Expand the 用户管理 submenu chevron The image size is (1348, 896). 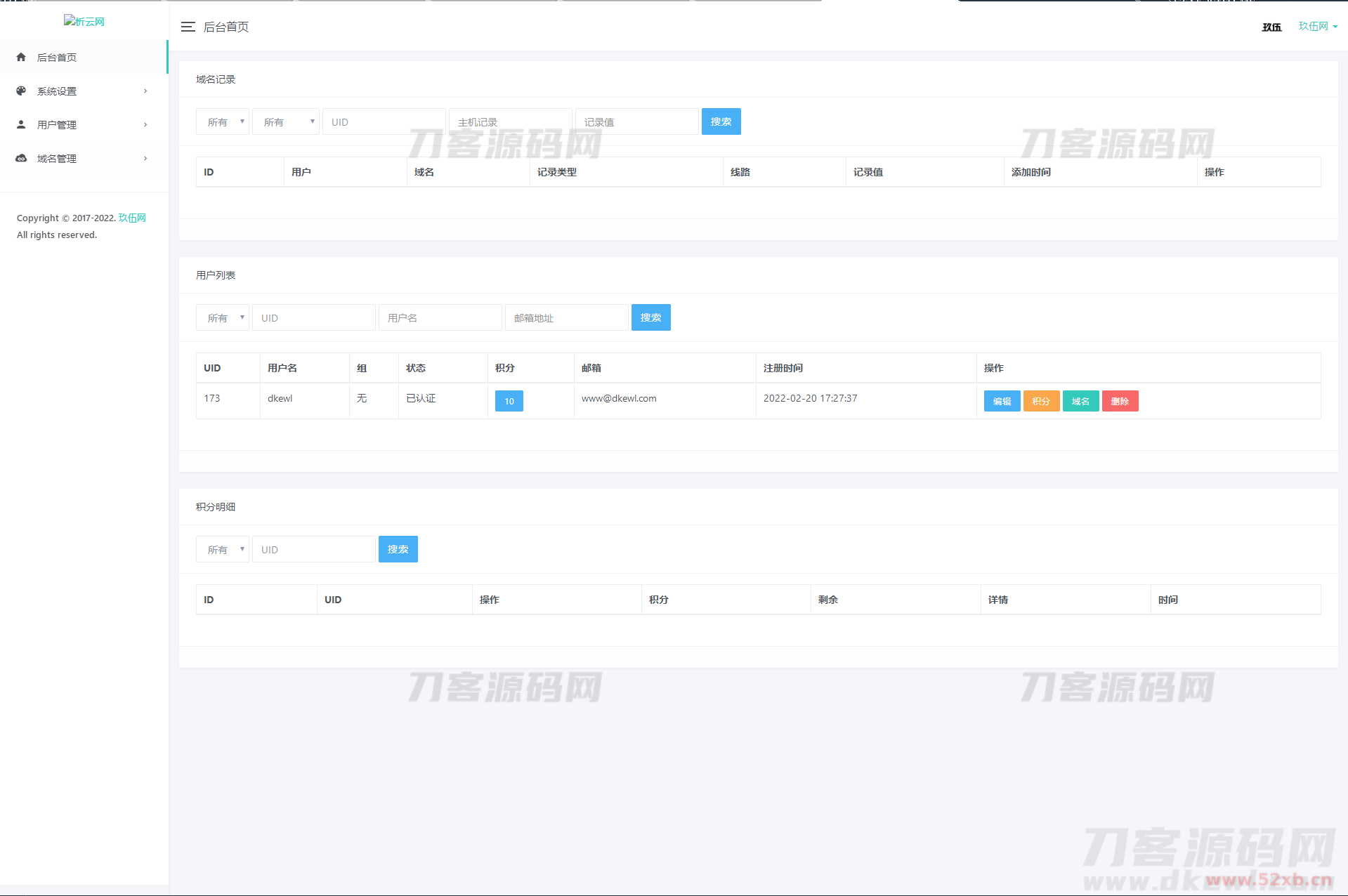tap(145, 125)
